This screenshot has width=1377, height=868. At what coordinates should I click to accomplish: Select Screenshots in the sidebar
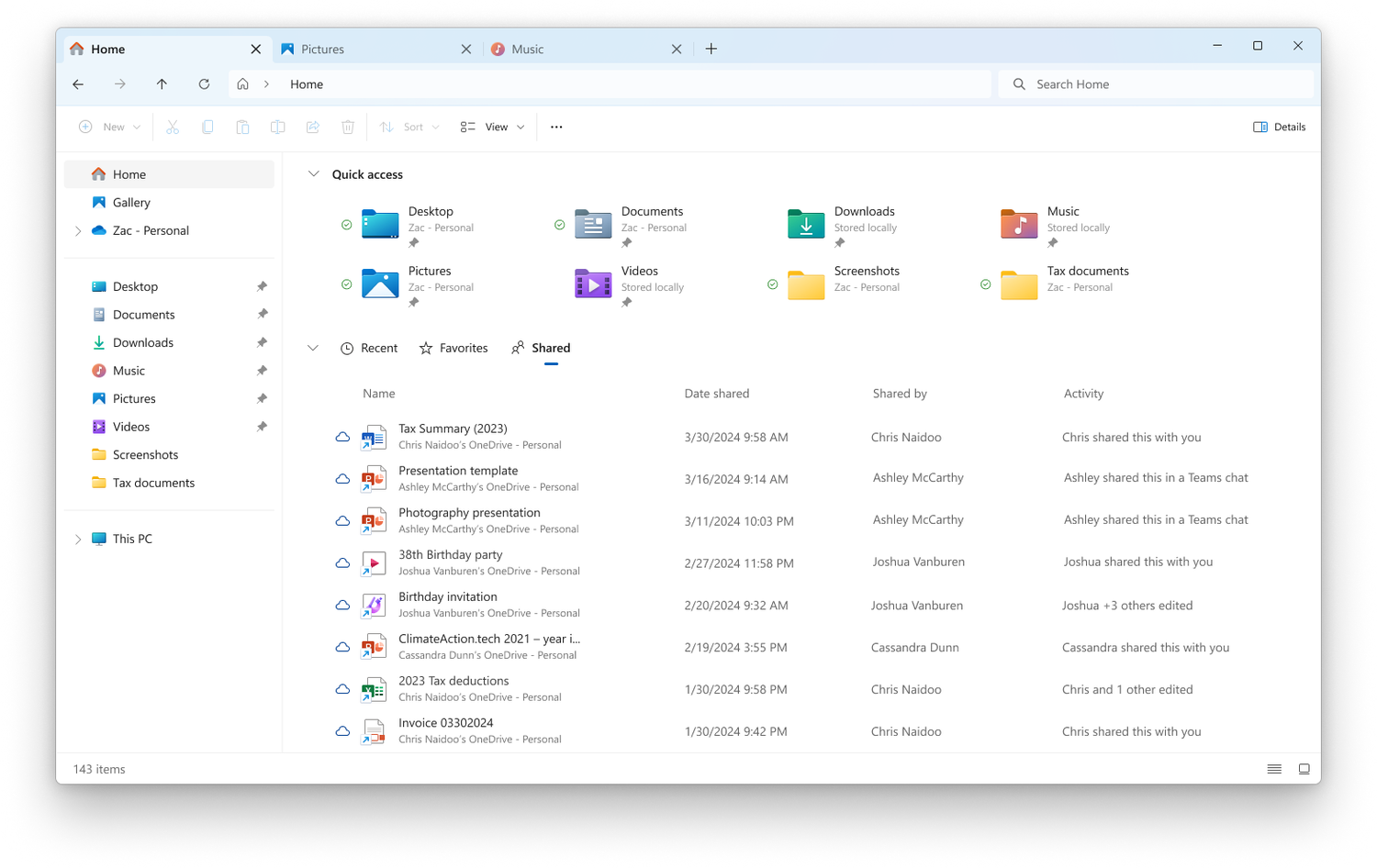pos(169,455)
